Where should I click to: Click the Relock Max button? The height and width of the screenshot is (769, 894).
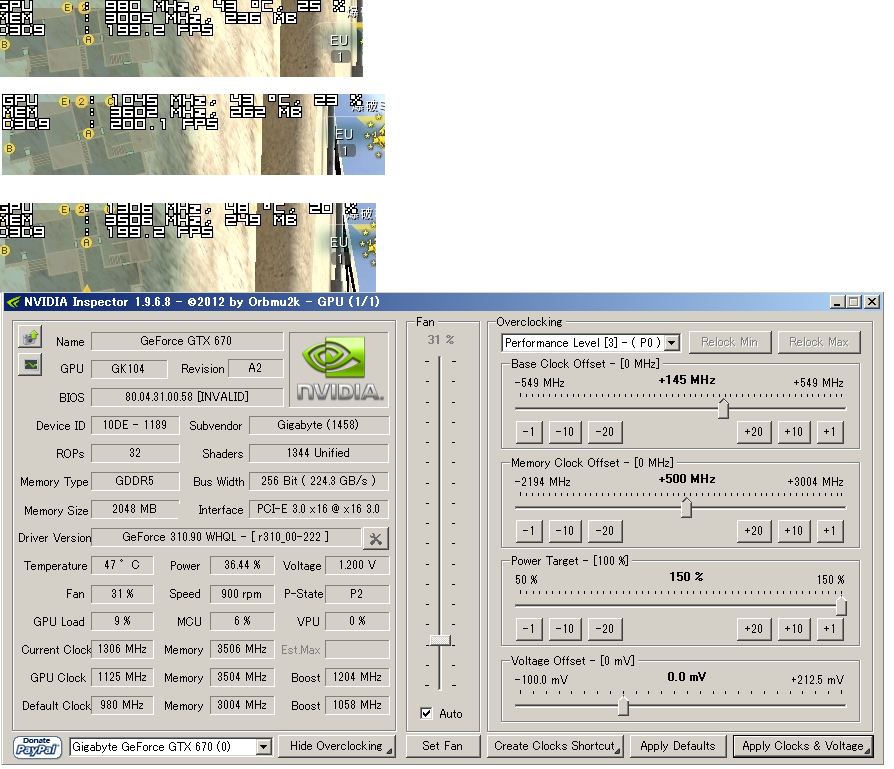tap(819, 342)
